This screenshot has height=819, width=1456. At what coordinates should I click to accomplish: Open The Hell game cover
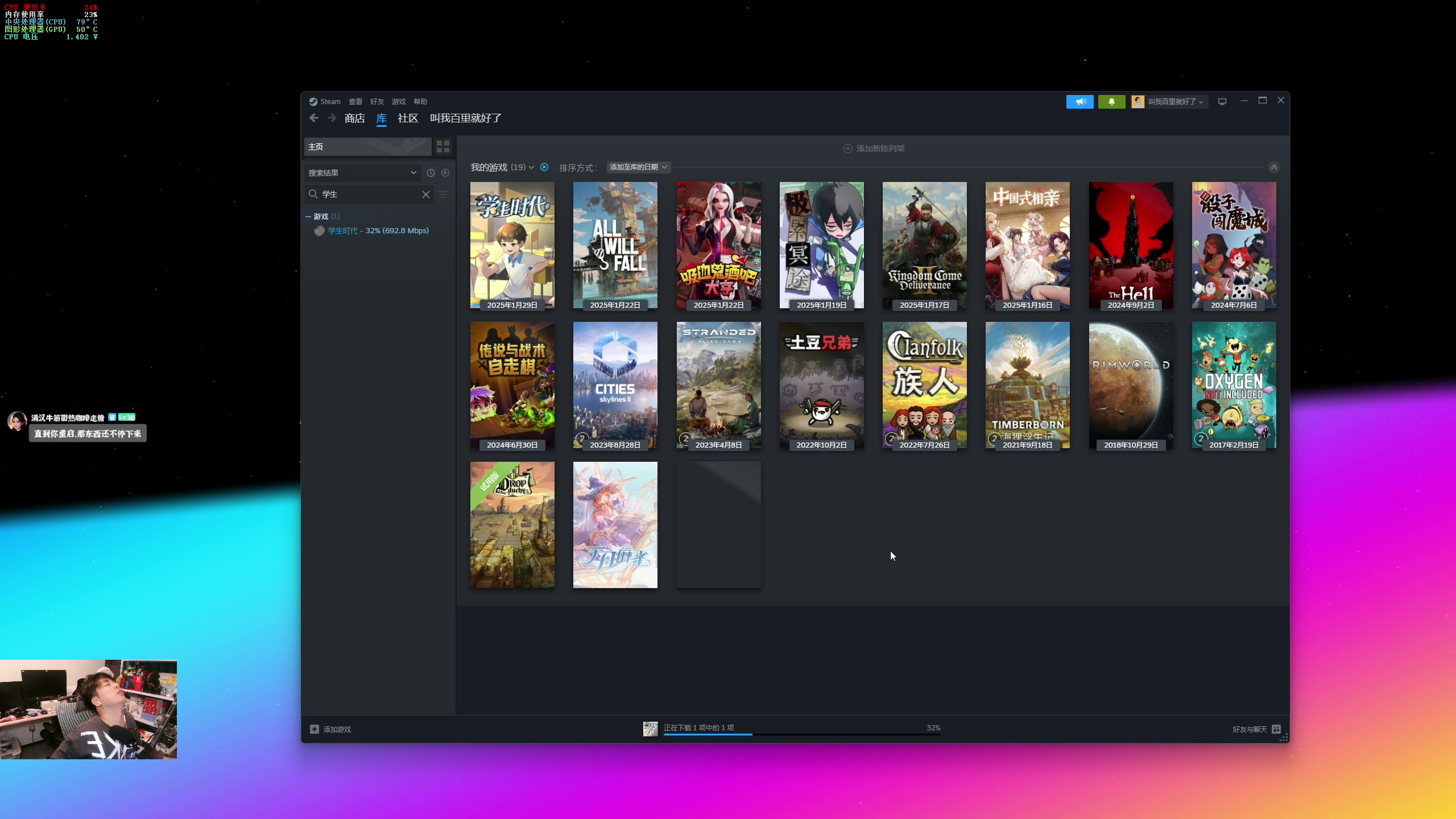click(x=1131, y=246)
